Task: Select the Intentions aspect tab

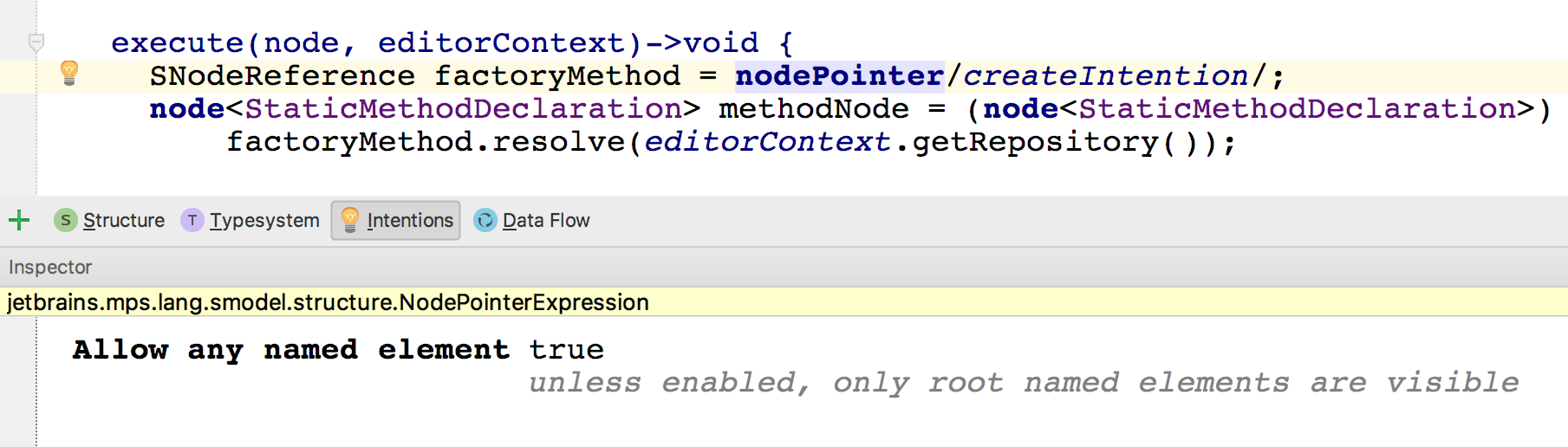Action: (x=395, y=220)
